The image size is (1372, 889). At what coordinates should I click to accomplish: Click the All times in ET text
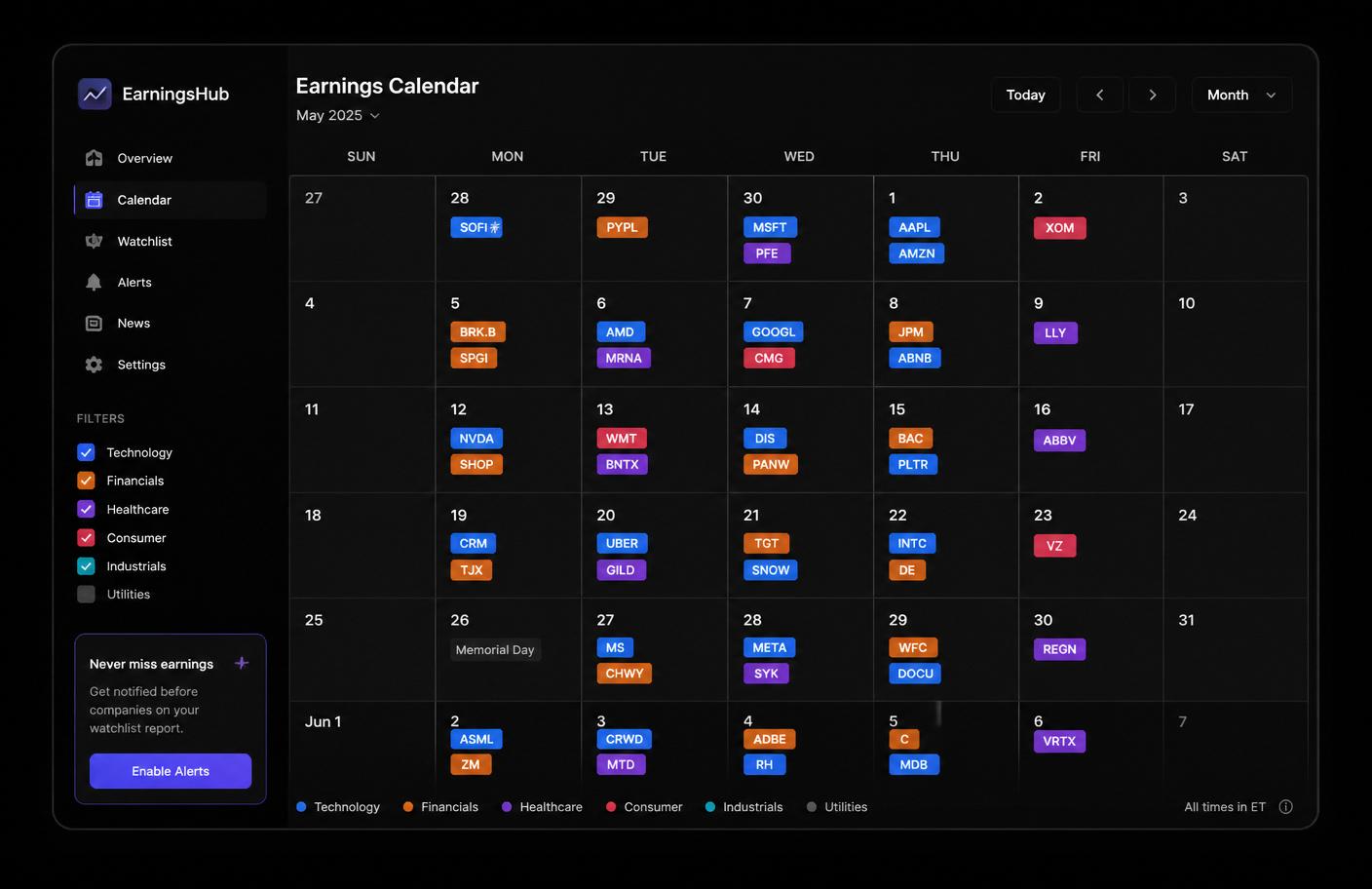tap(1225, 806)
